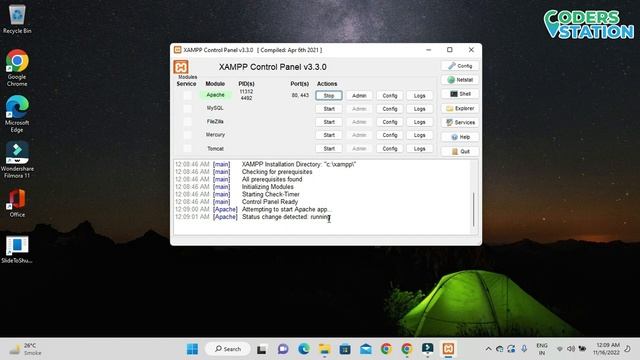
Task: Open clock and date 12:09 AM
Action: (x=607, y=349)
